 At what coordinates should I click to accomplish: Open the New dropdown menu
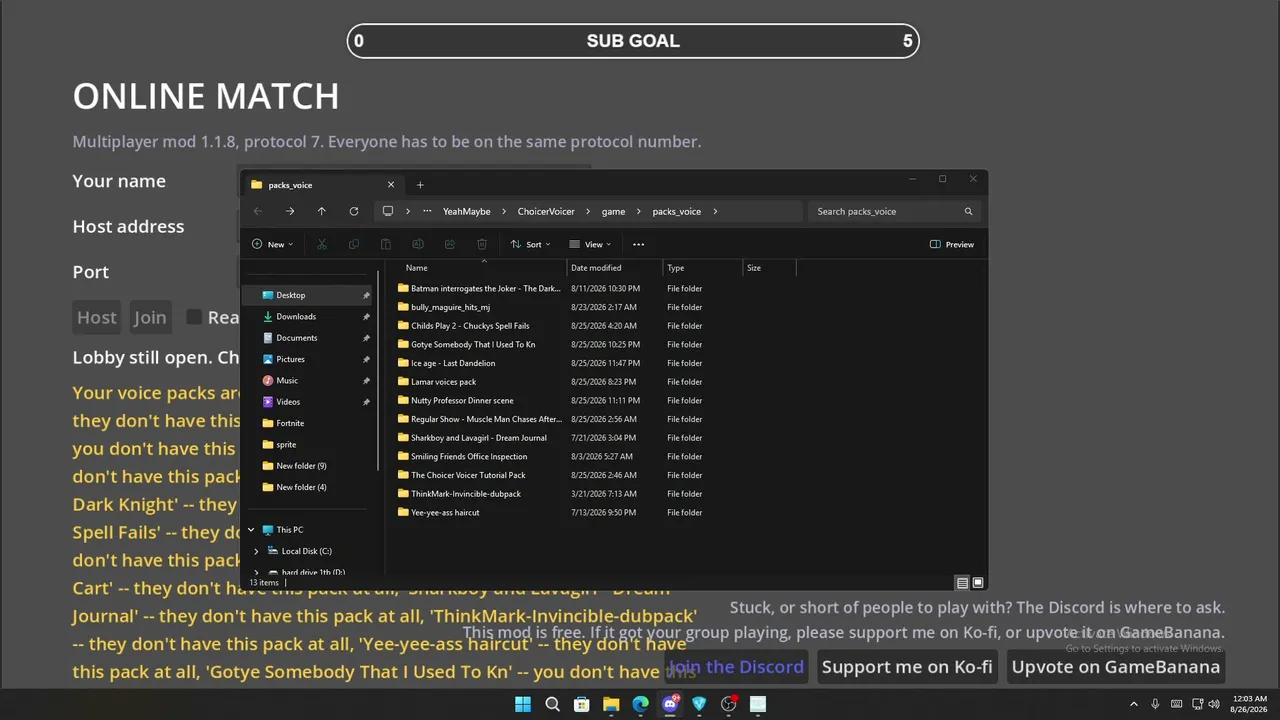coord(273,244)
